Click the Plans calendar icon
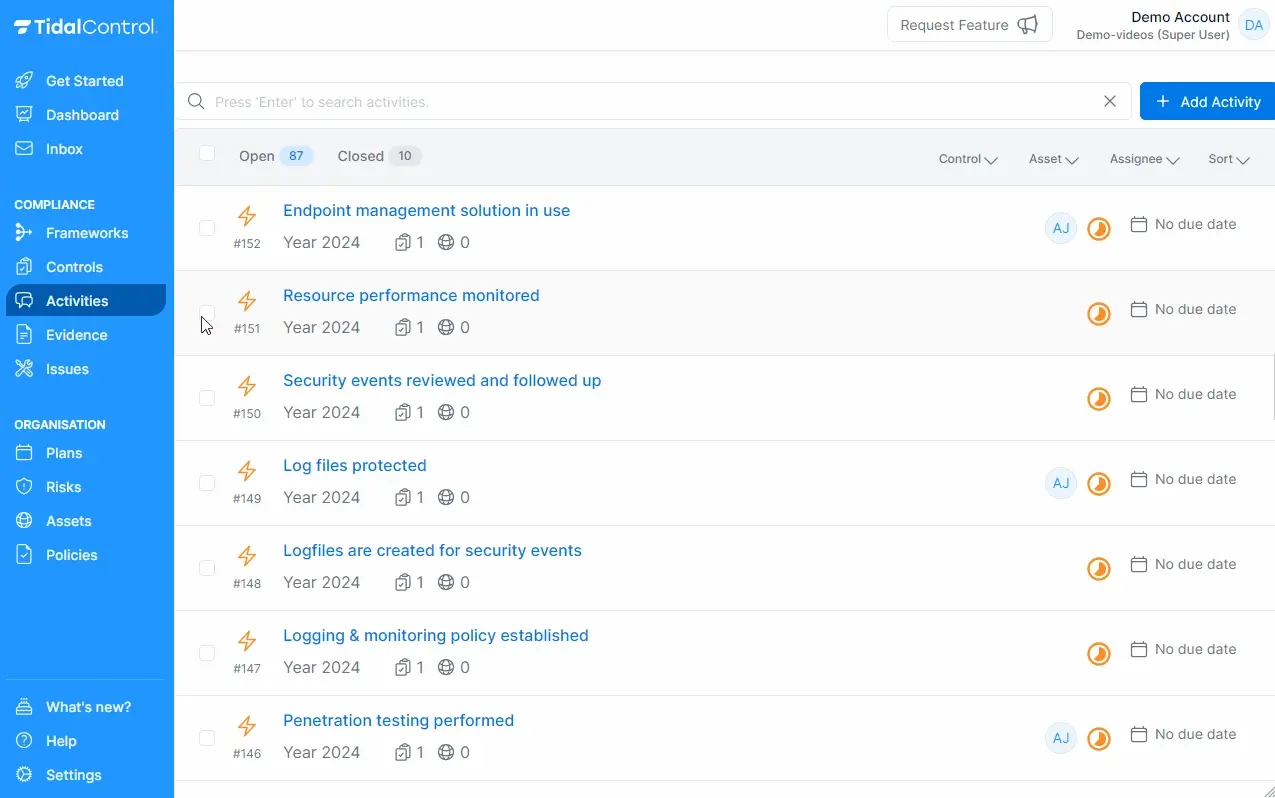Viewport: 1275px width, 798px height. click(x=24, y=453)
